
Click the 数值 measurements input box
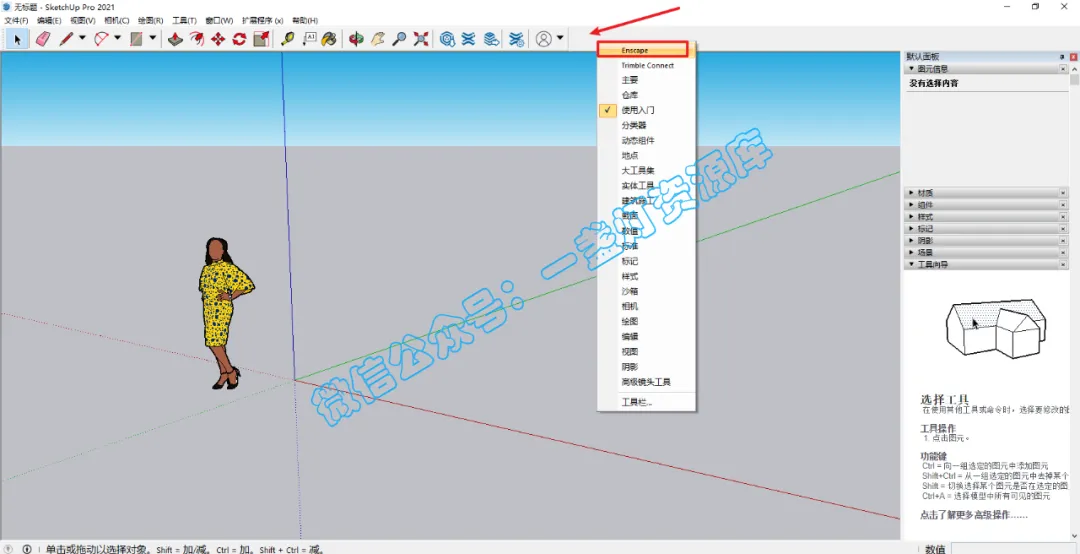click(x=1015, y=549)
